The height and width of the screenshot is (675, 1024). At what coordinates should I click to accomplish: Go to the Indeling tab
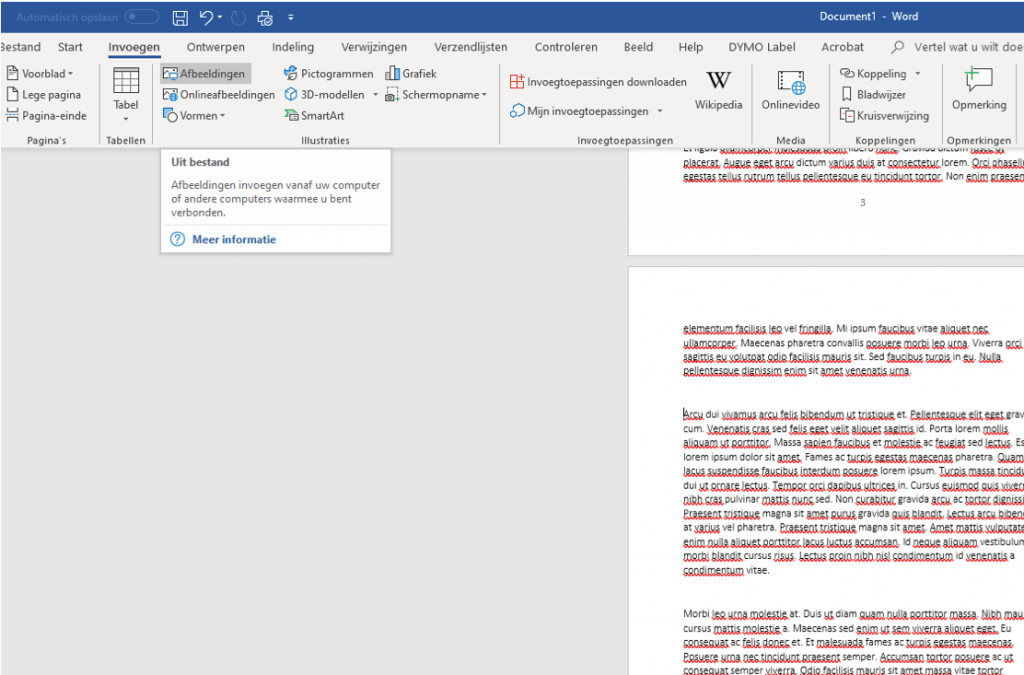293,47
